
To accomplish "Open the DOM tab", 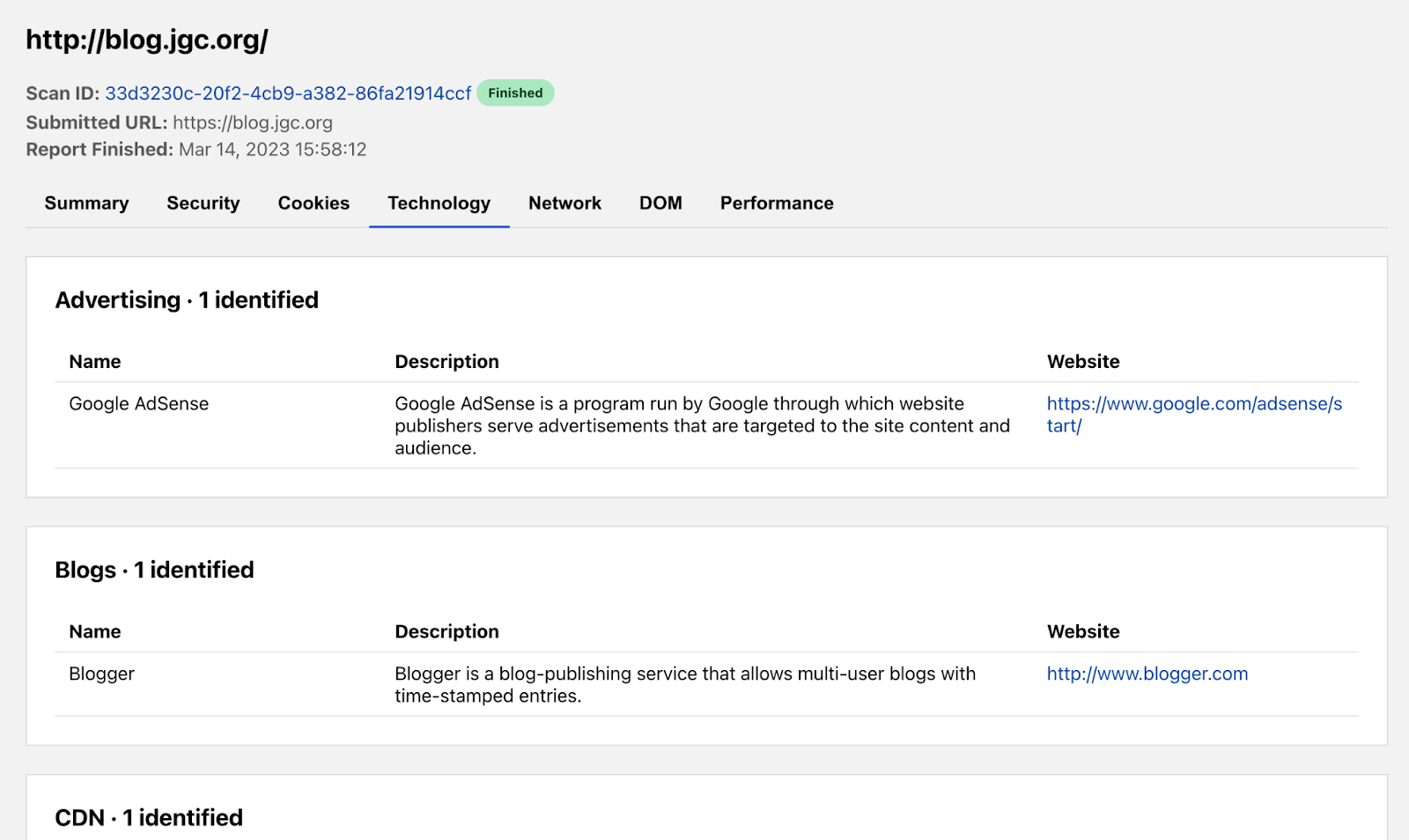I will coord(660,203).
